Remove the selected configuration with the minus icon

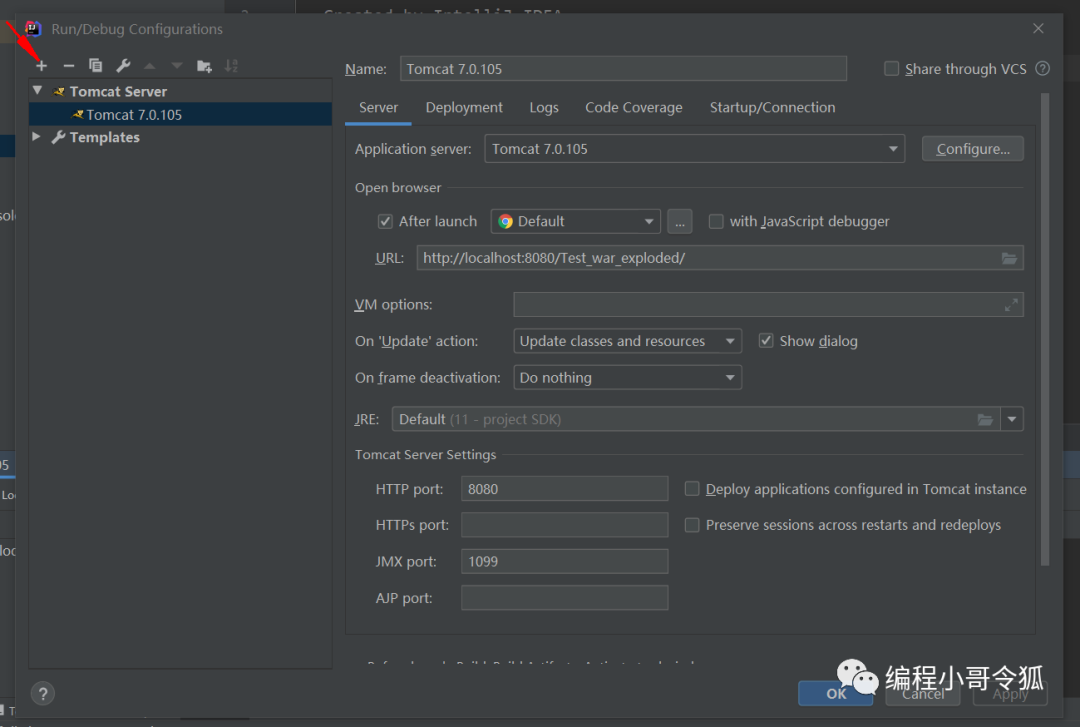68,65
